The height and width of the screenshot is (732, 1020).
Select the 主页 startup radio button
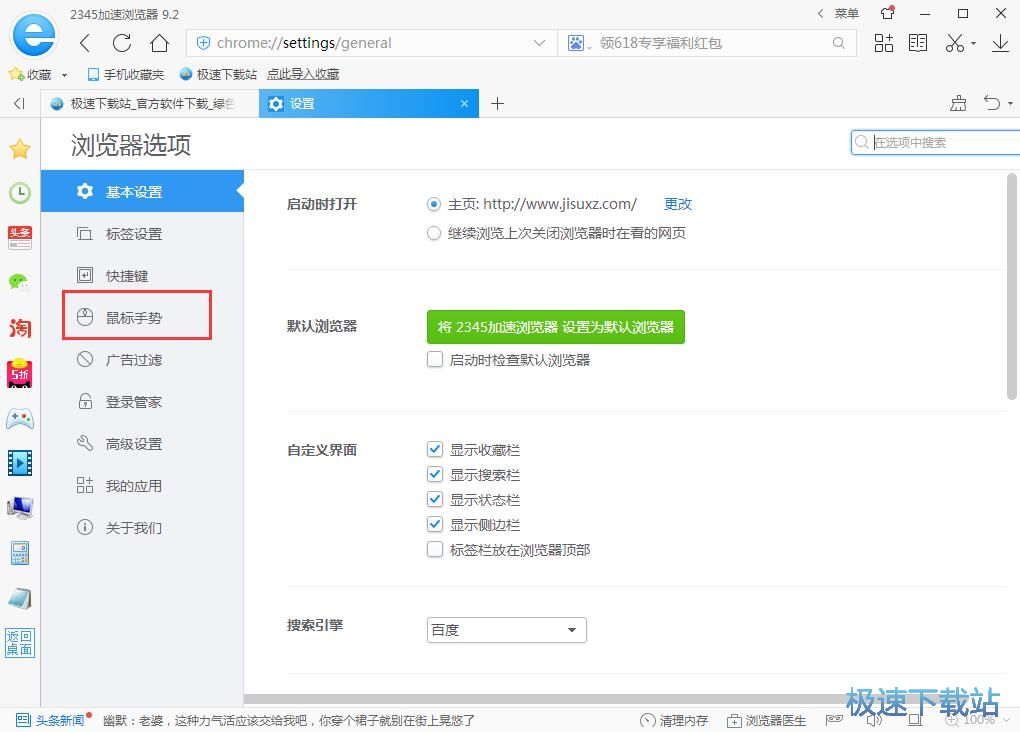click(x=434, y=204)
